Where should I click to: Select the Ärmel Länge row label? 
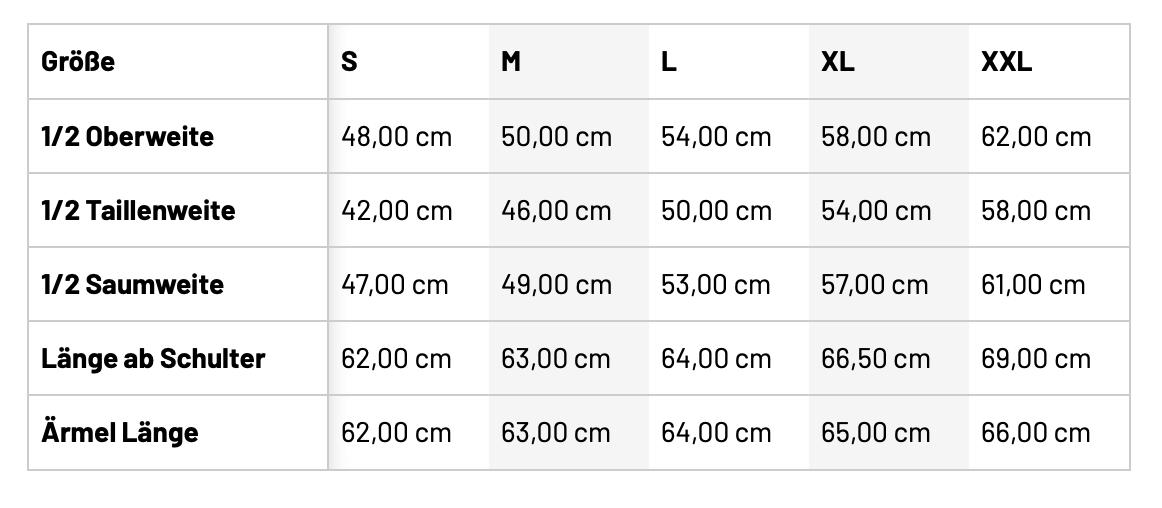(120, 432)
